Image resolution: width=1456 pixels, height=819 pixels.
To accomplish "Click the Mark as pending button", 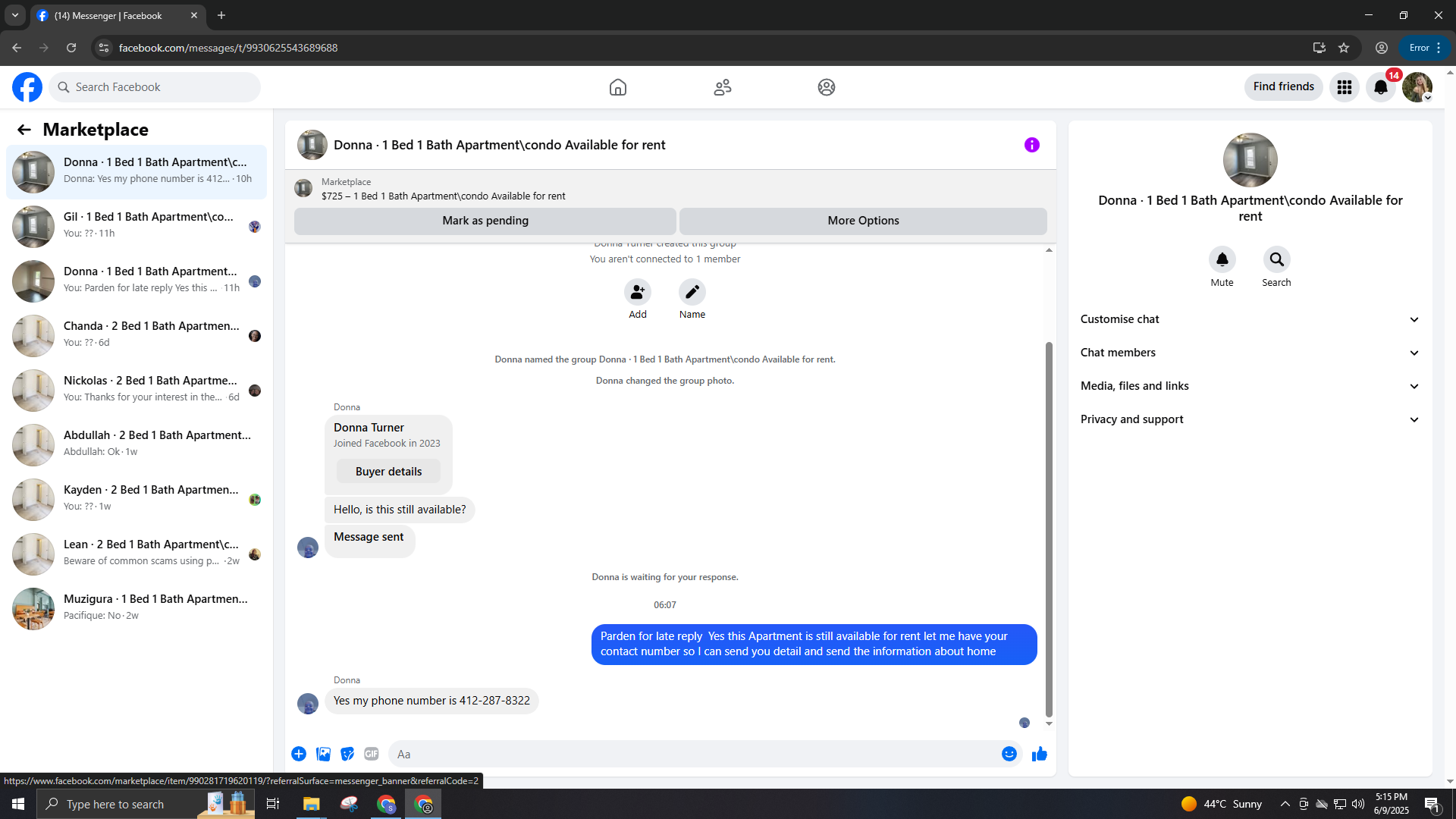I will tap(485, 221).
